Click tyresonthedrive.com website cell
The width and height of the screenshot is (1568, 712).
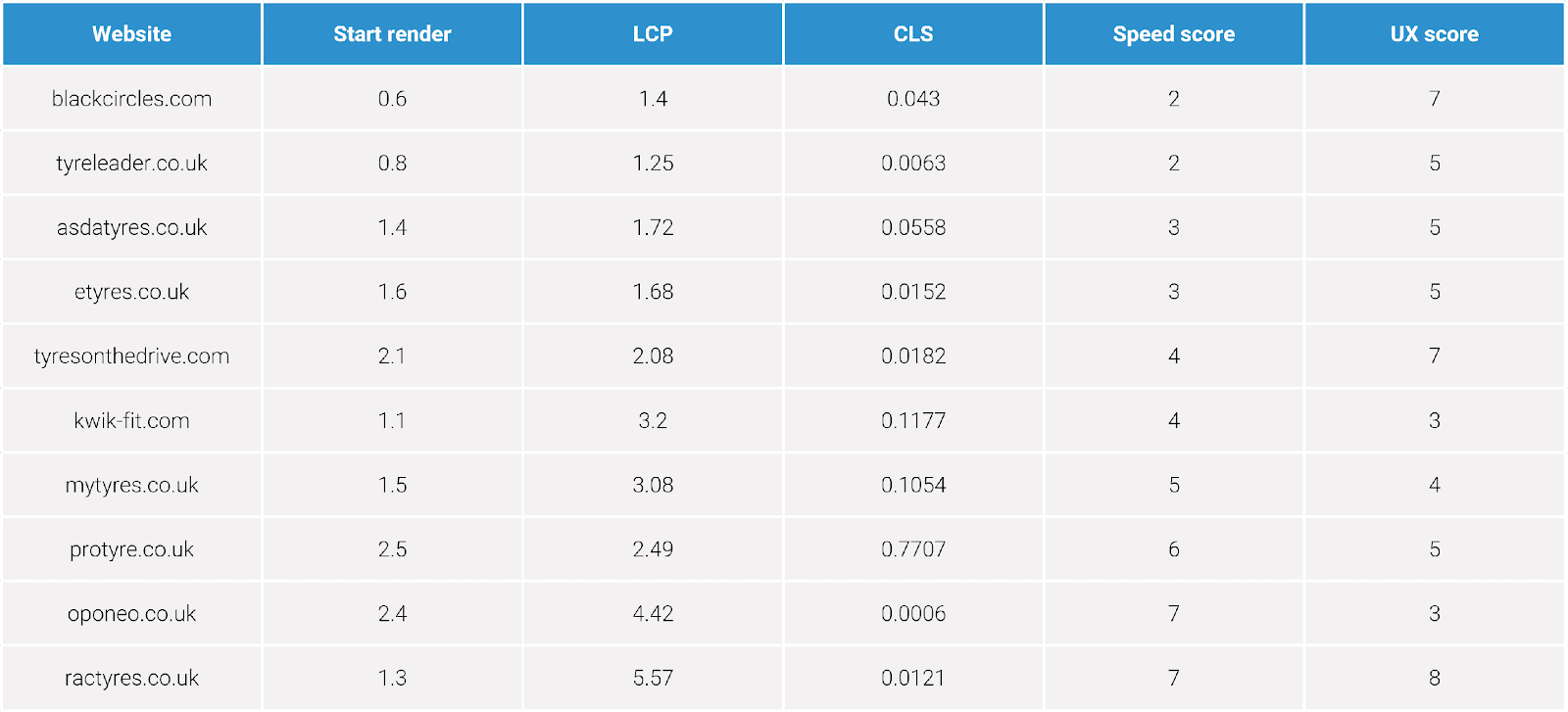click(132, 356)
